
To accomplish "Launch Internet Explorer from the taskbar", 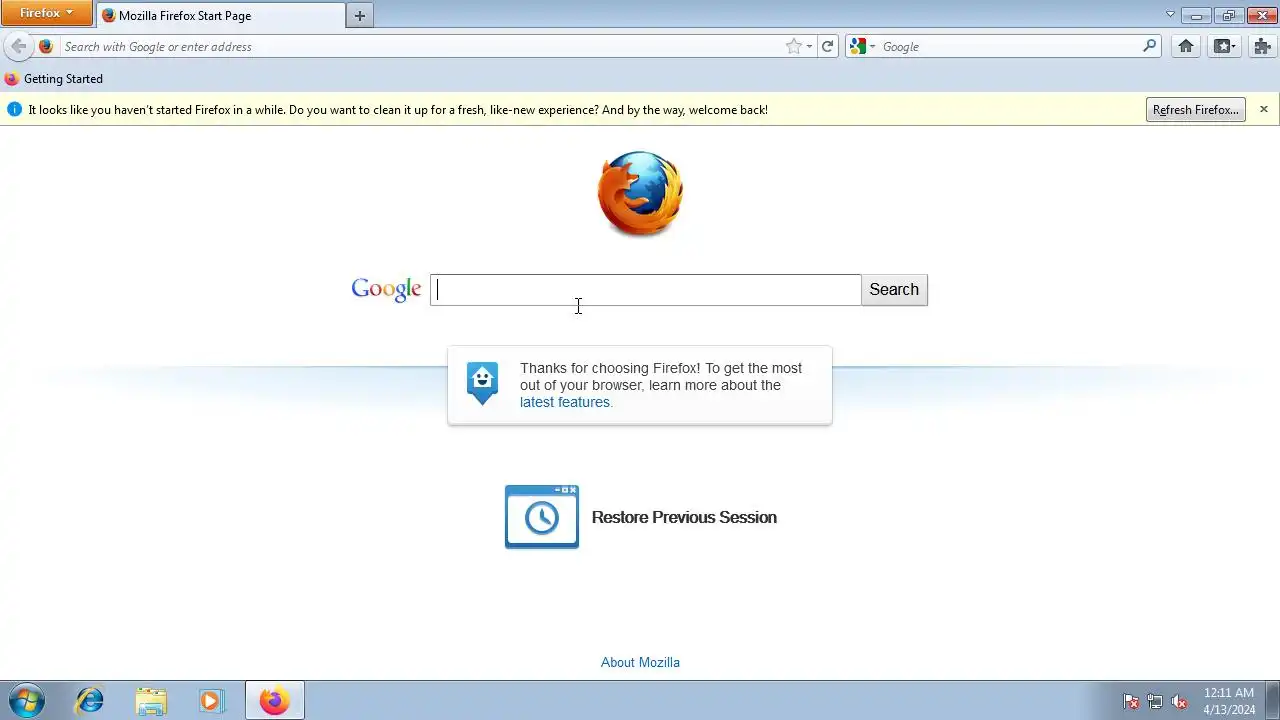I will pos(90,701).
